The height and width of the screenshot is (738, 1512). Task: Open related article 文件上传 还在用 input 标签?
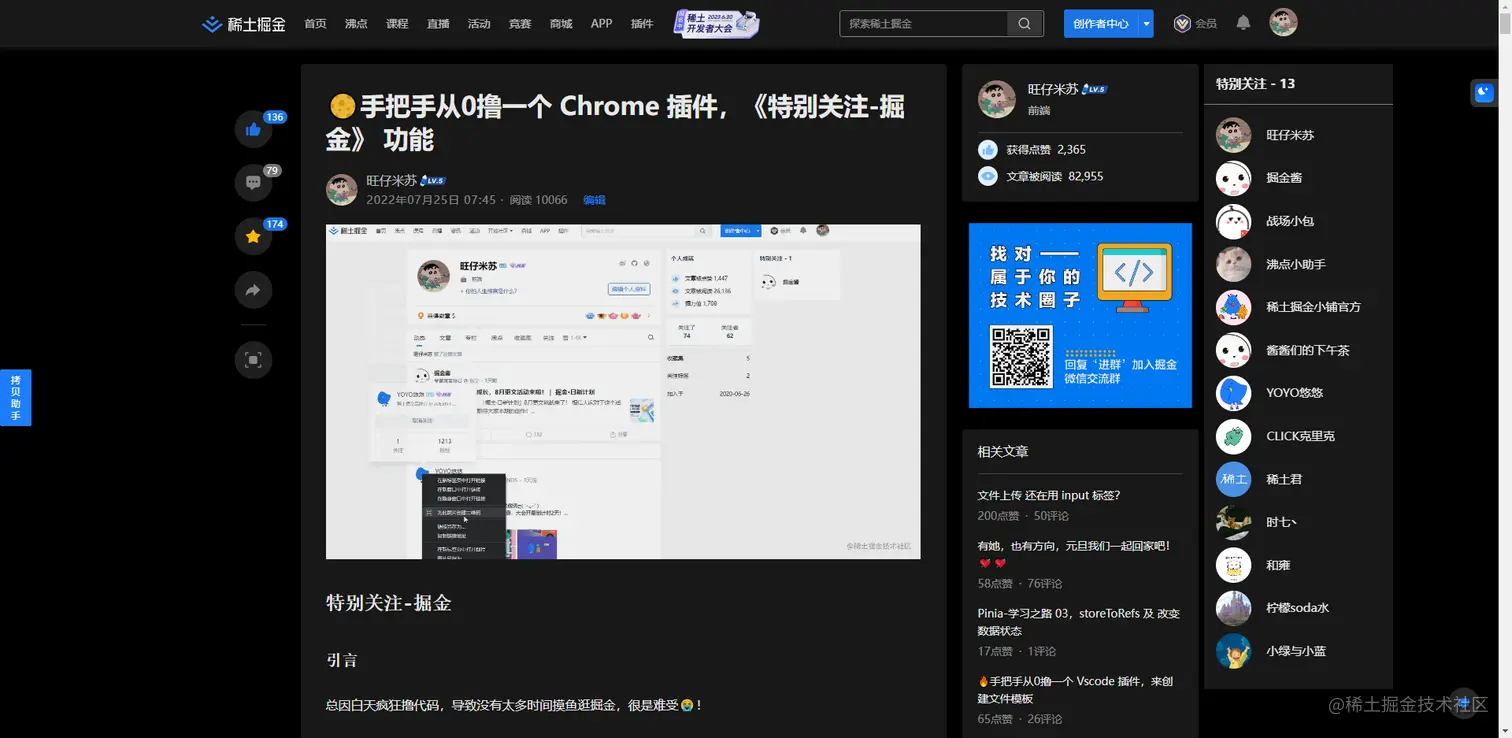coord(1048,495)
